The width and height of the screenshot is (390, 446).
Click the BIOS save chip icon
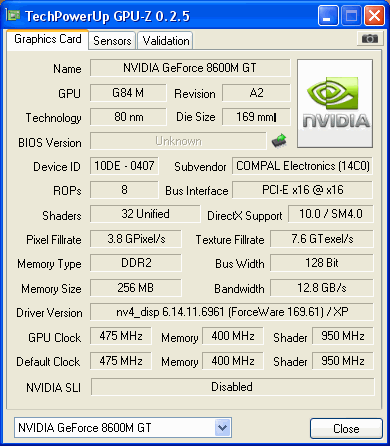(279, 141)
